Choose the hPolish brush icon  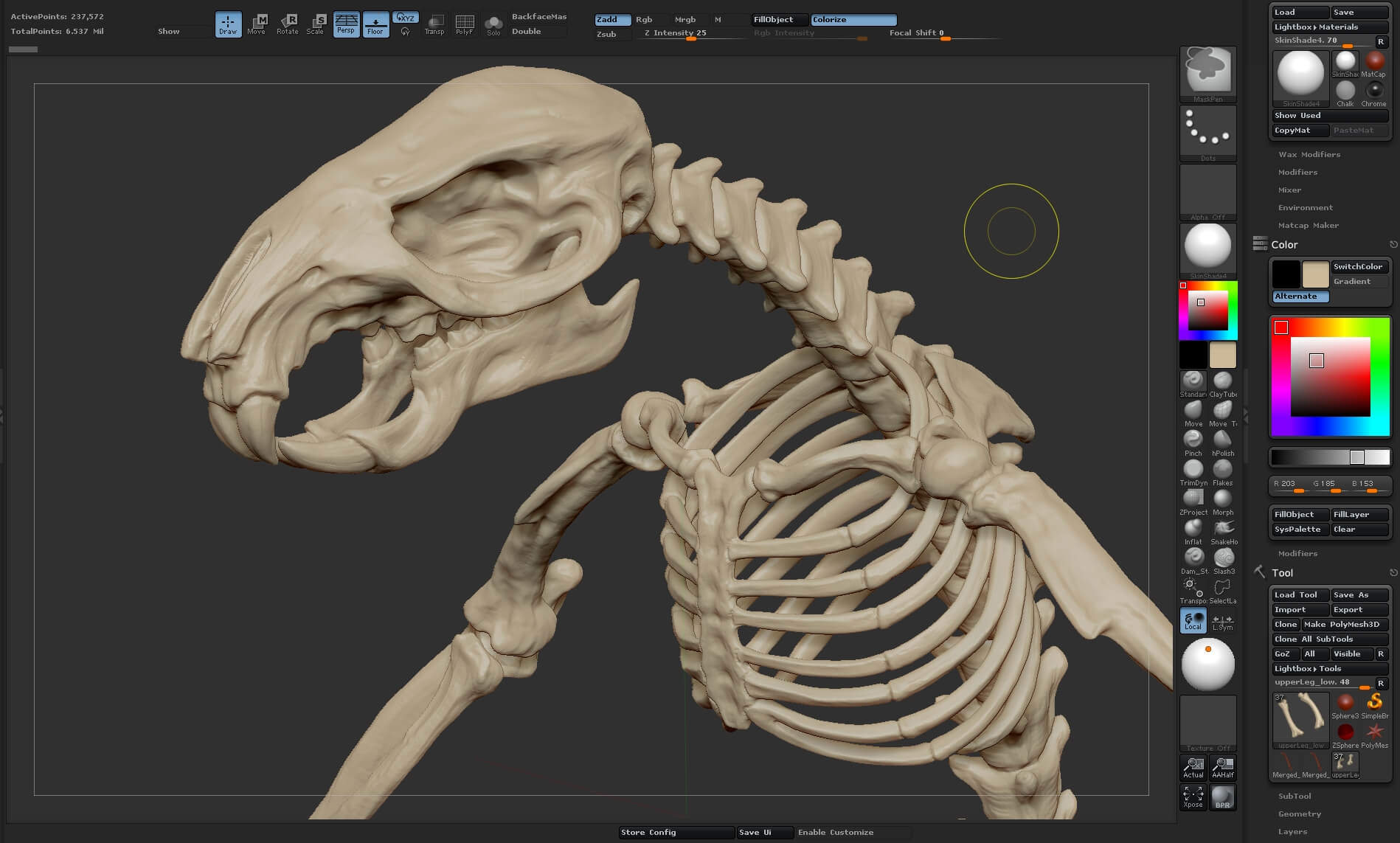(1222, 443)
